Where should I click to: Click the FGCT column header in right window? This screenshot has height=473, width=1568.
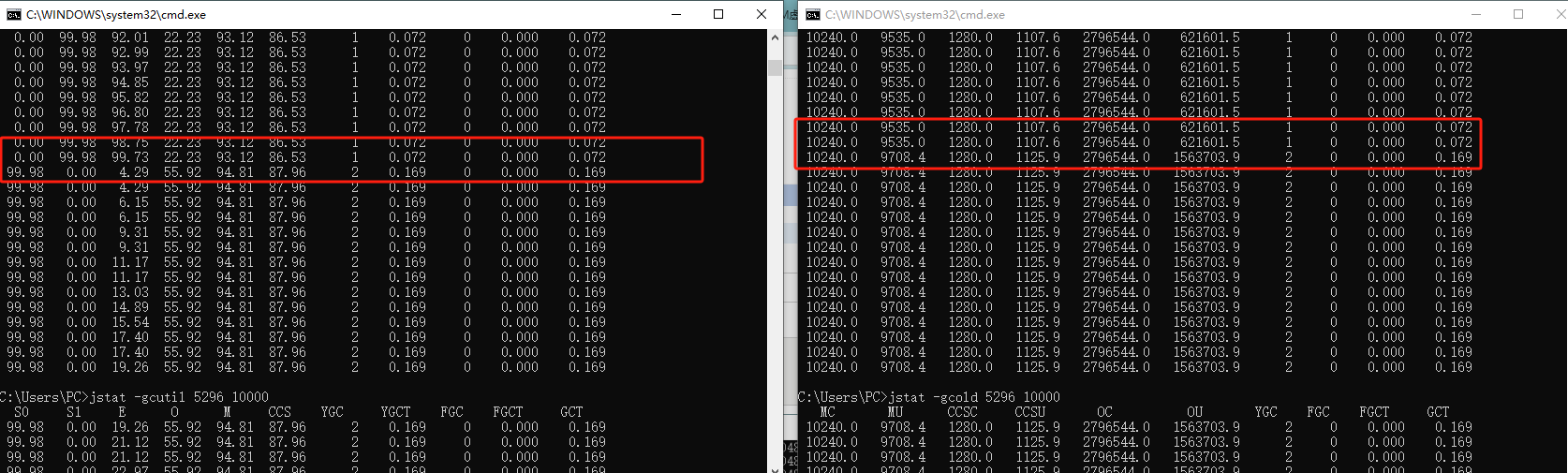point(1374,412)
